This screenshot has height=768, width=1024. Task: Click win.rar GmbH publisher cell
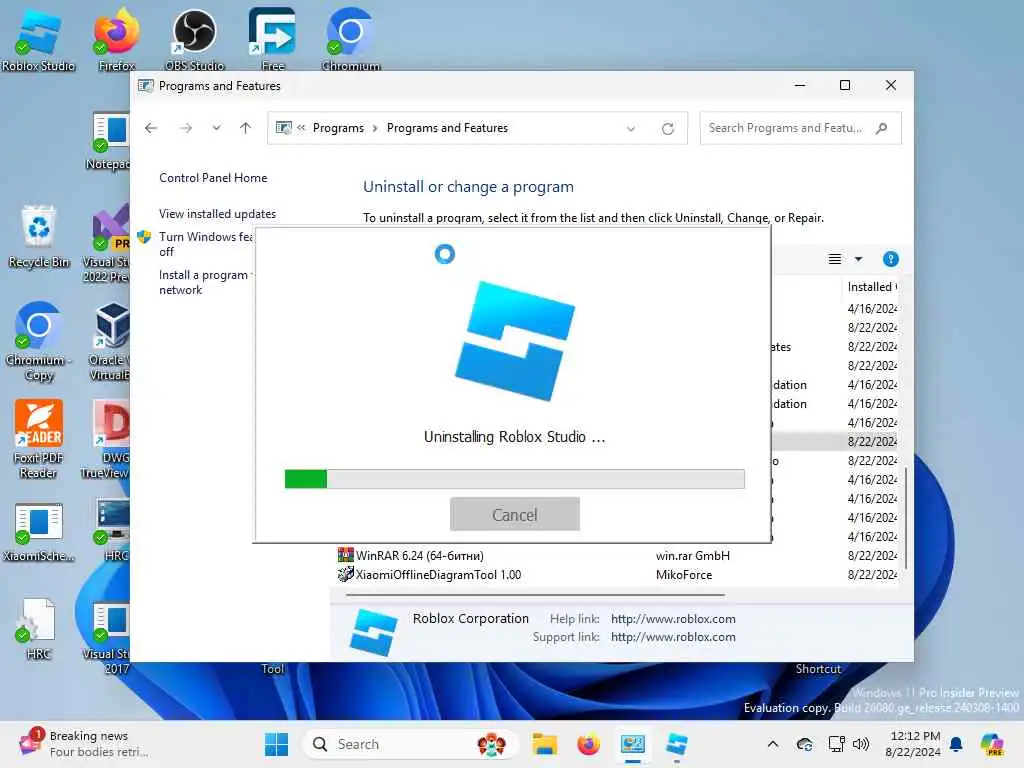click(693, 555)
